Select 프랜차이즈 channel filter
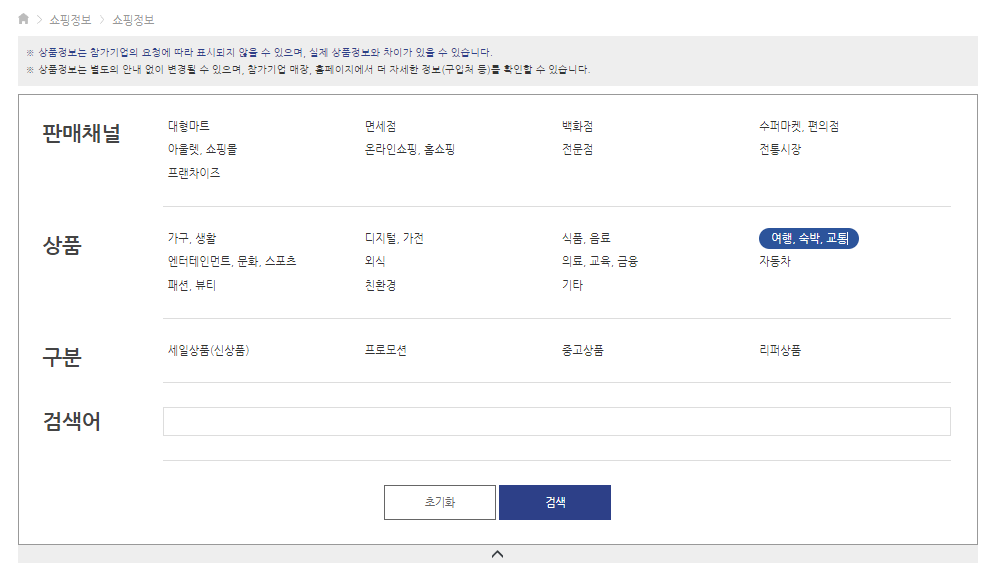 194,173
